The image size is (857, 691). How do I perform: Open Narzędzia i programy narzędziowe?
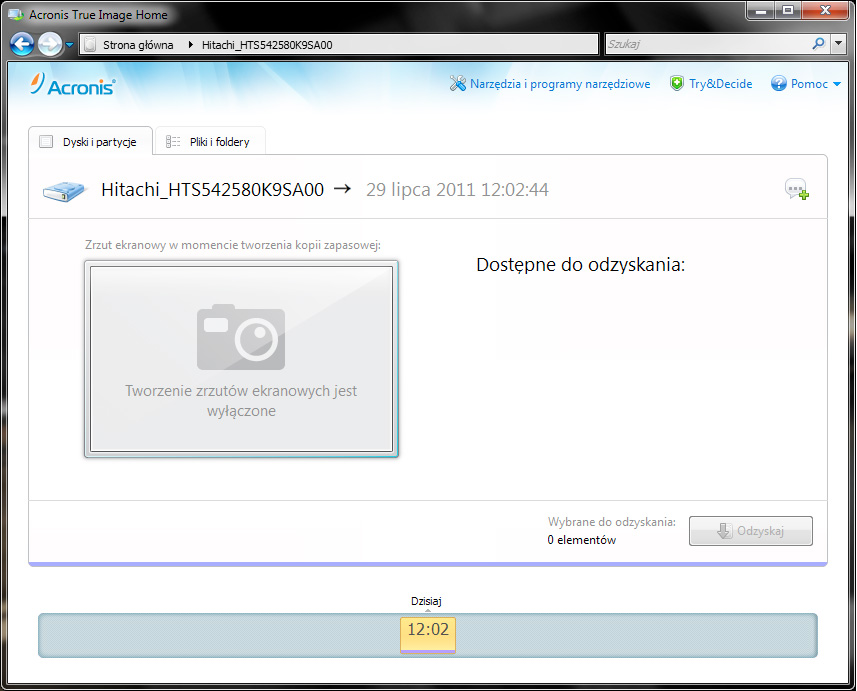560,84
